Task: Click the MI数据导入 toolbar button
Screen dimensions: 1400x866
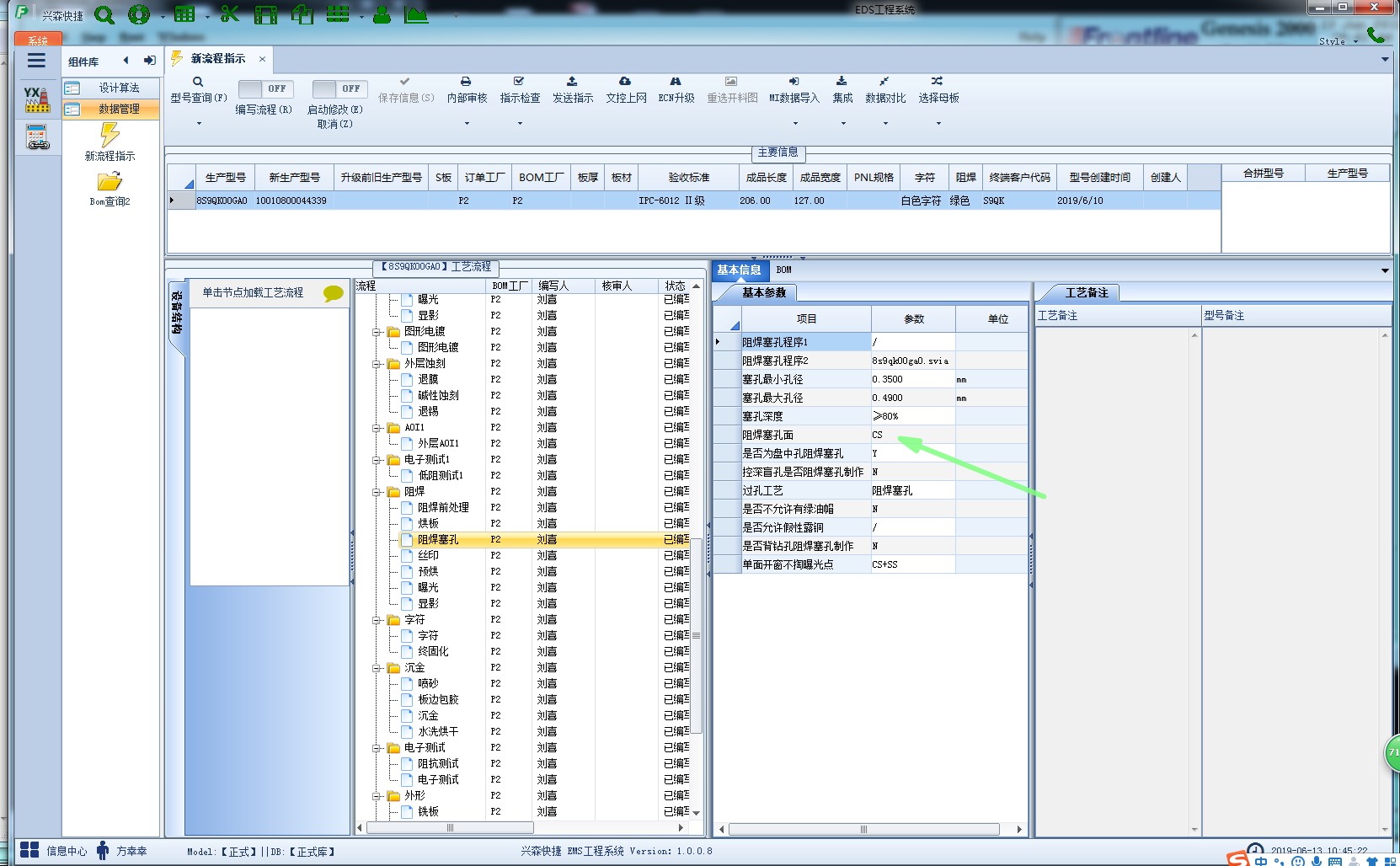Action: coord(794,91)
